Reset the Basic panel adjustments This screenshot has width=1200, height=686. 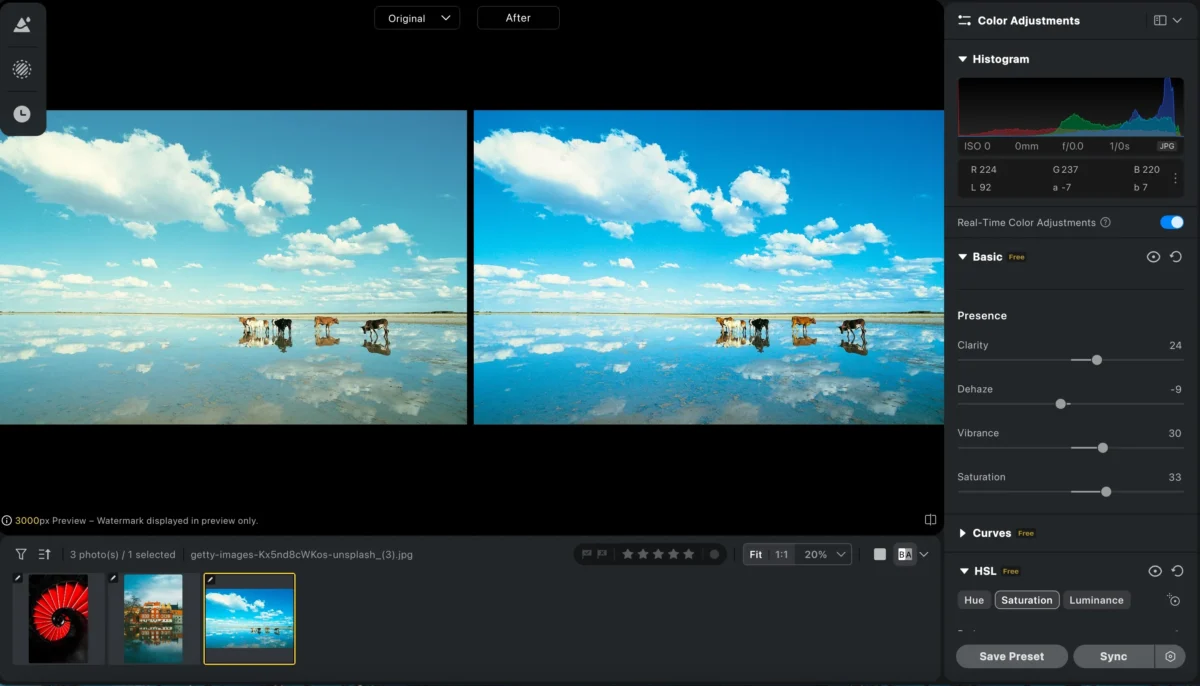pyautogui.click(x=1176, y=257)
